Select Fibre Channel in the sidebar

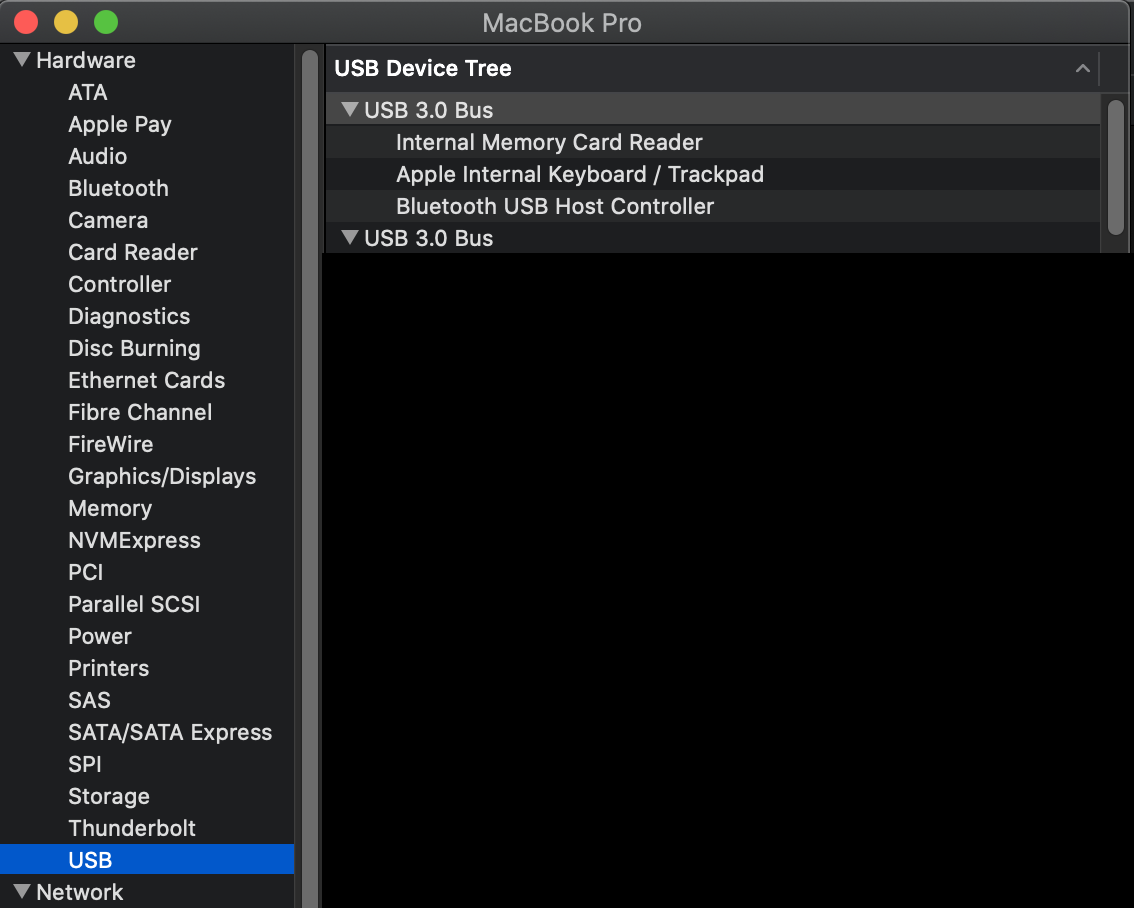140,412
